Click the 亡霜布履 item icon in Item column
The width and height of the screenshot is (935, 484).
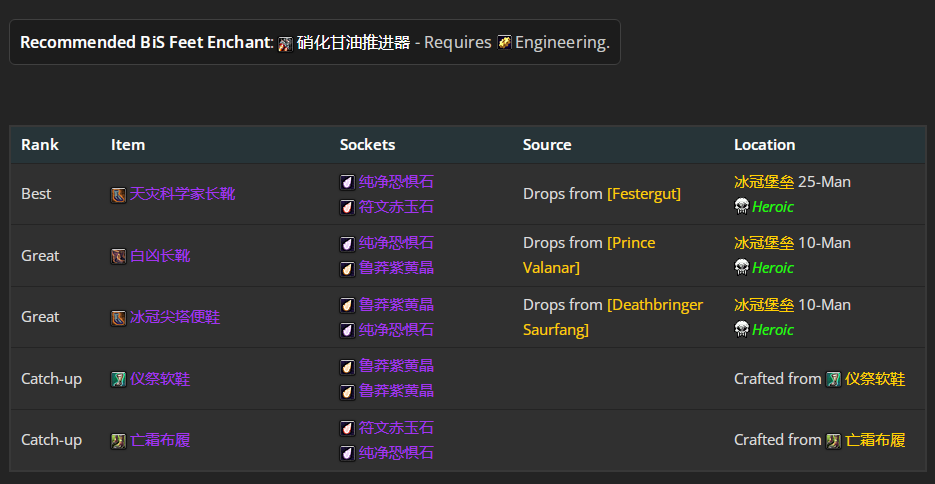click(x=118, y=440)
